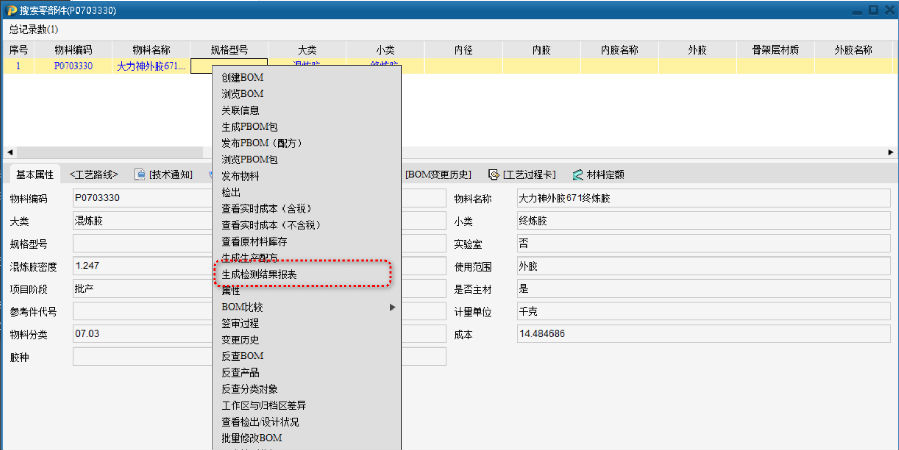The width and height of the screenshot is (899, 450).
Task: Choose 批量修改BOM menu entry
Action: point(252,438)
